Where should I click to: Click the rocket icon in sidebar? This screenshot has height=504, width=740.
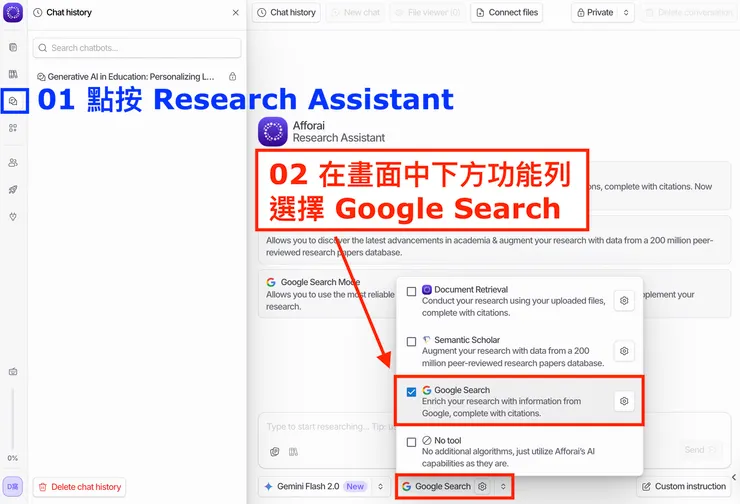point(13,190)
